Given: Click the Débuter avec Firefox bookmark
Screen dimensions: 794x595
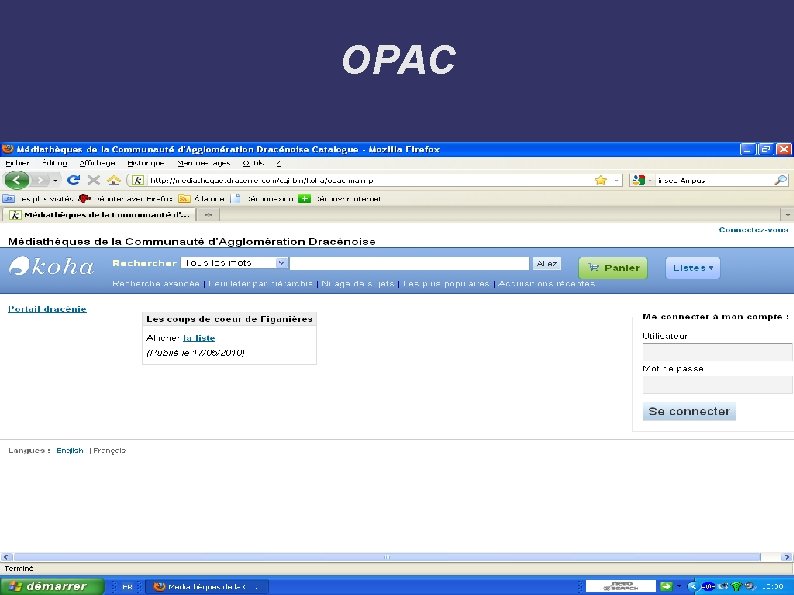Looking at the screenshot, I should tap(126, 199).
